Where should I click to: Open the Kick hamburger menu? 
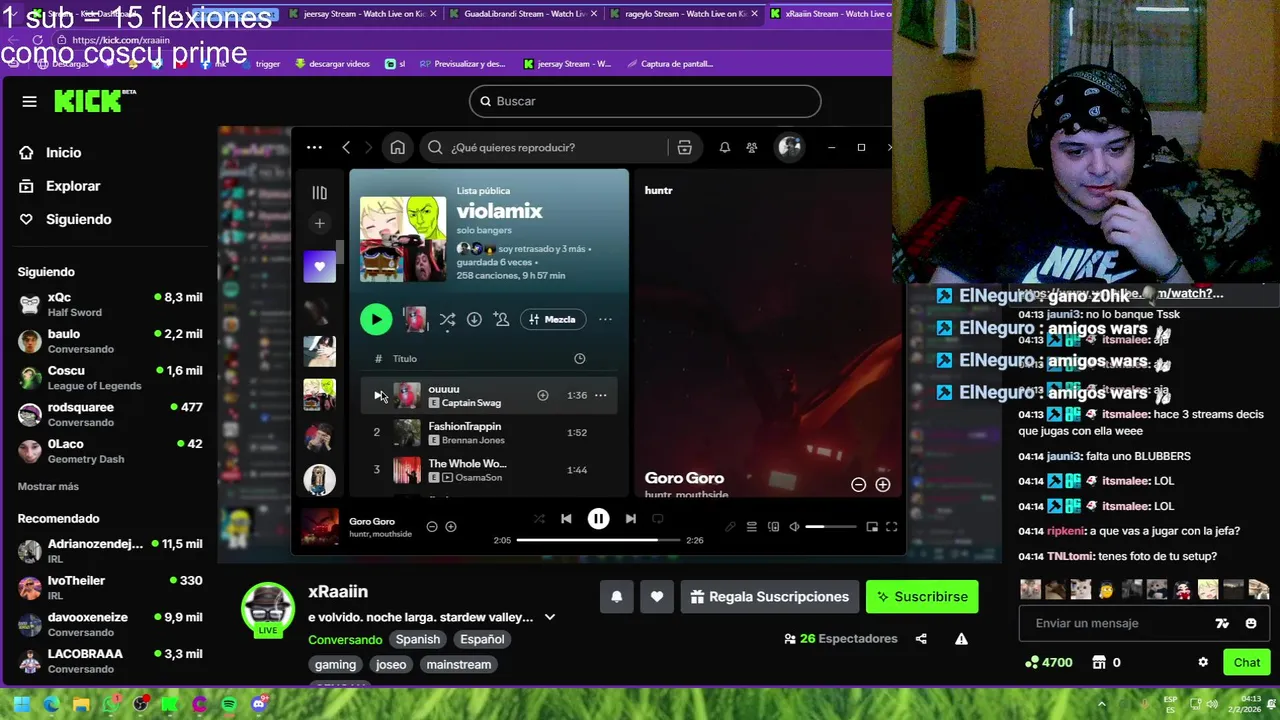coord(29,101)
